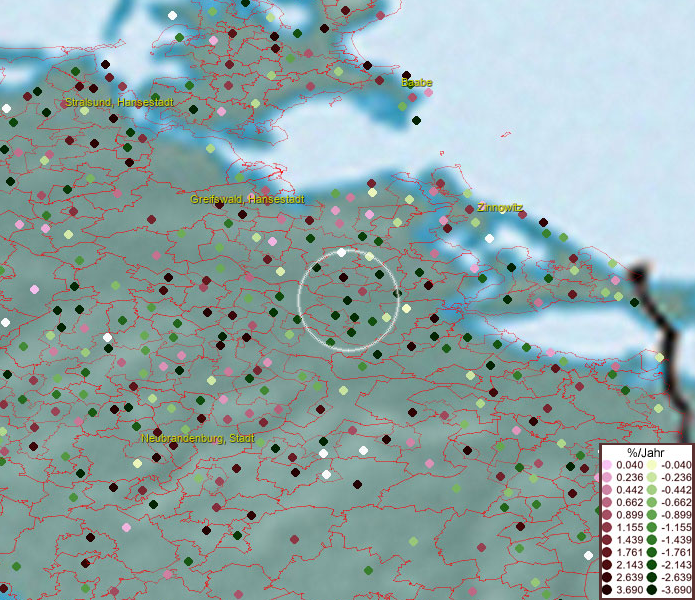
Task: Pick the 0.040 pink legend swatch
Action: tap(607, 465)
